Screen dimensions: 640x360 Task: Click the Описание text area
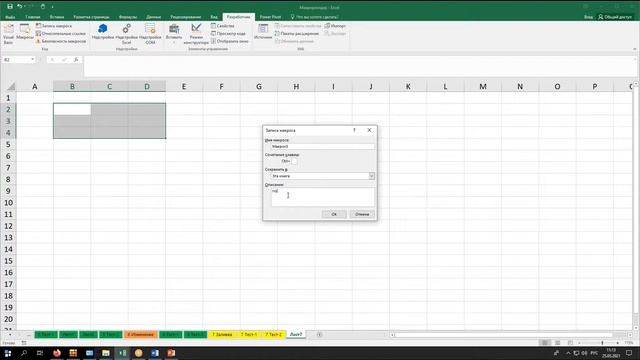(x=322, y=197)
